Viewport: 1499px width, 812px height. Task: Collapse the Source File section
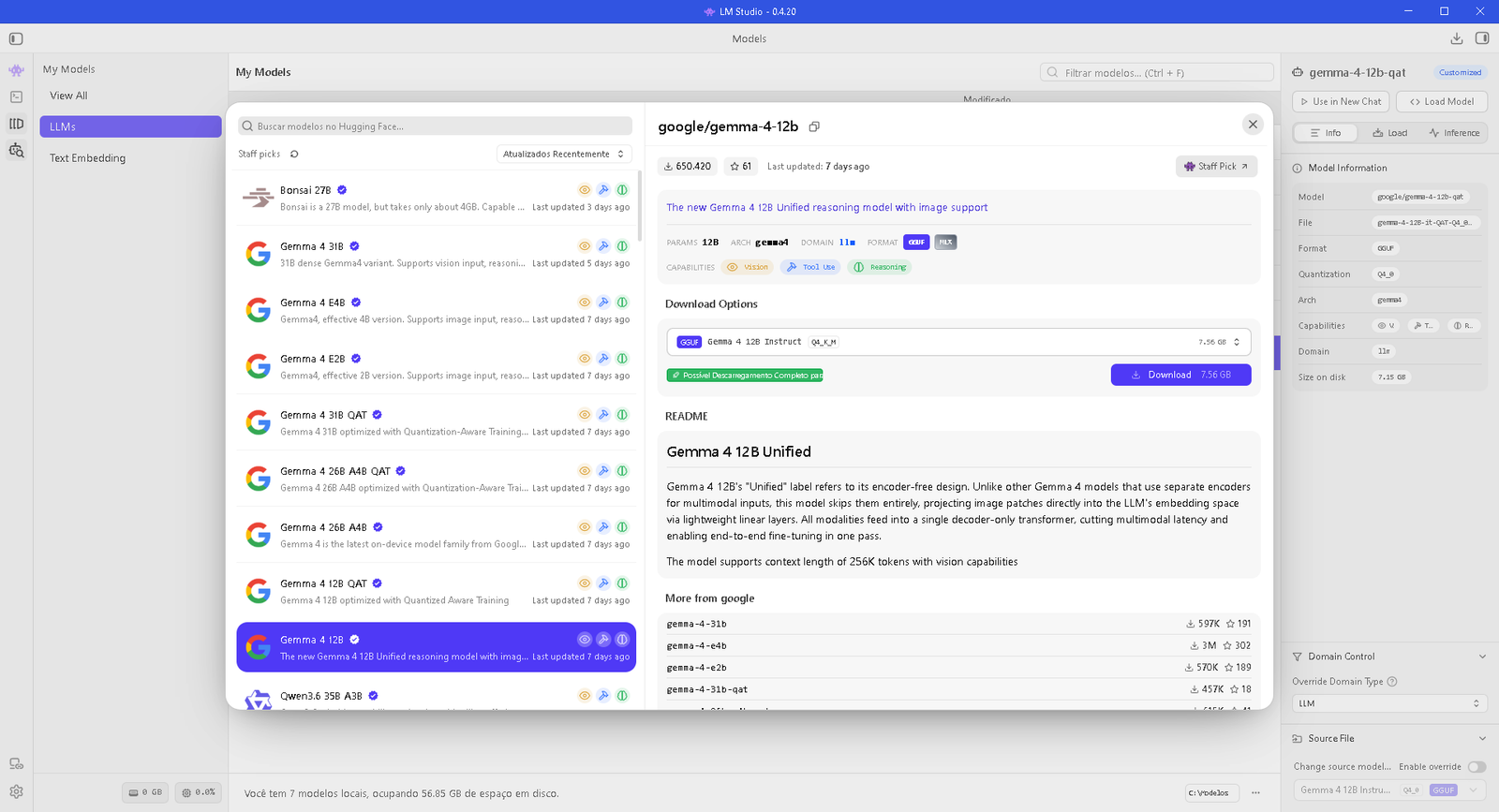click(1482, 739)
